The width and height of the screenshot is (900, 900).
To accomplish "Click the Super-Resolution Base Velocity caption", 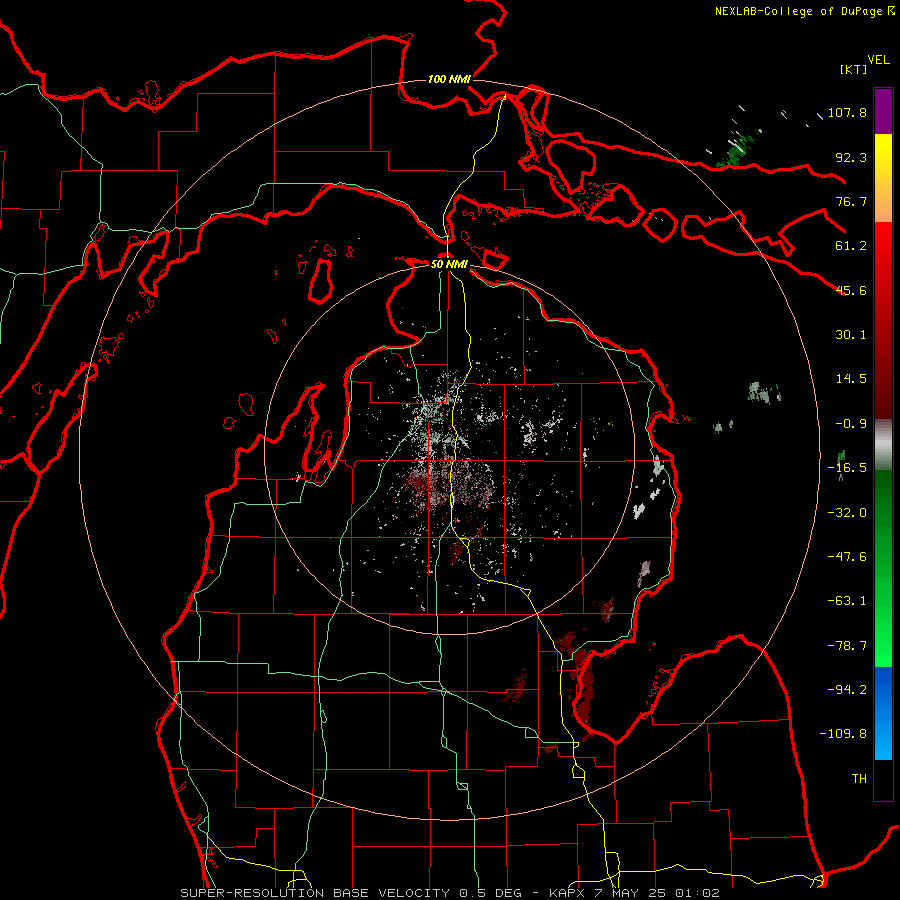I will point(449,893).
